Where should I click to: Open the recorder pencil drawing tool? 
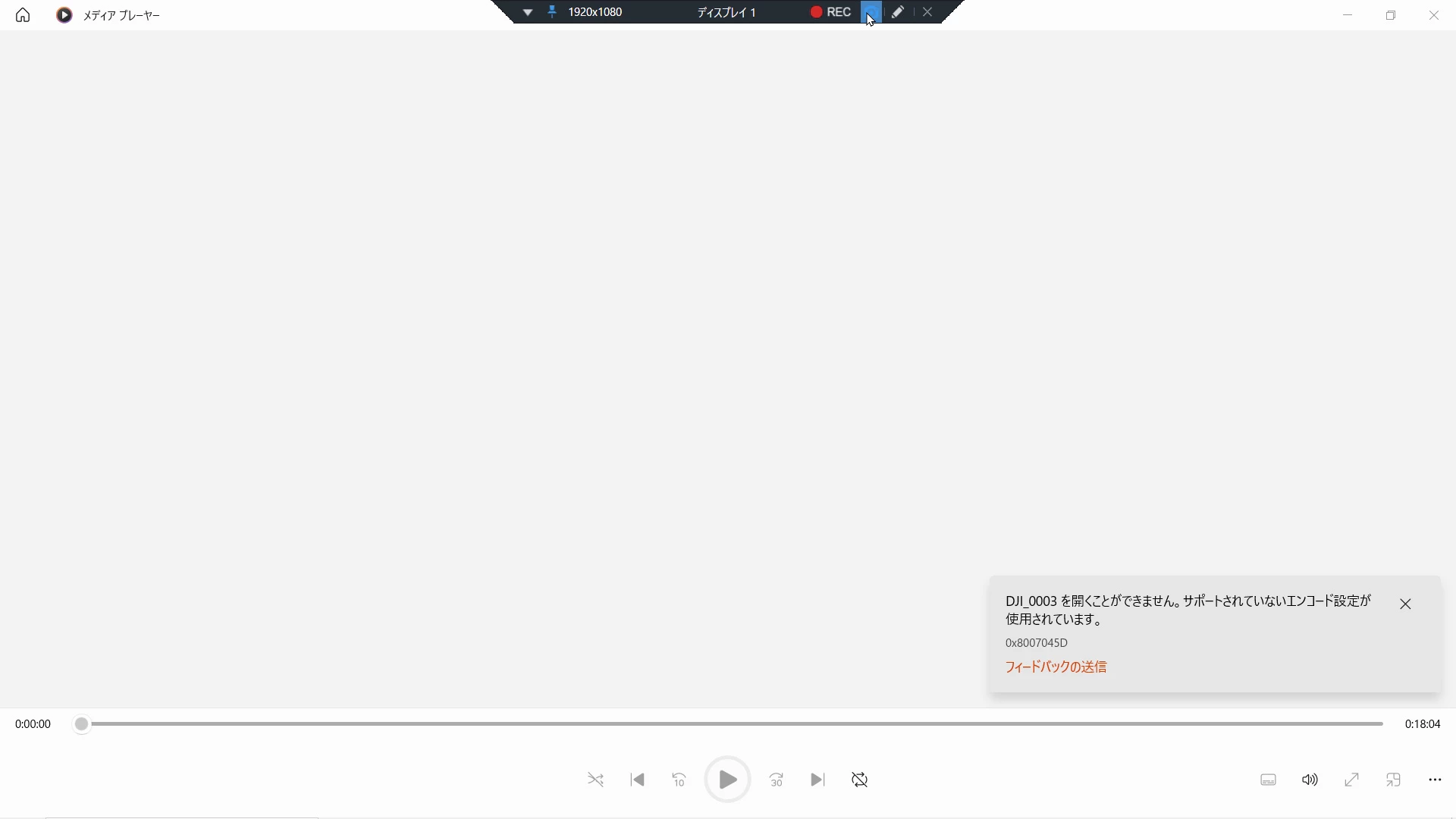pyautogui.click(x=898, y=12)
